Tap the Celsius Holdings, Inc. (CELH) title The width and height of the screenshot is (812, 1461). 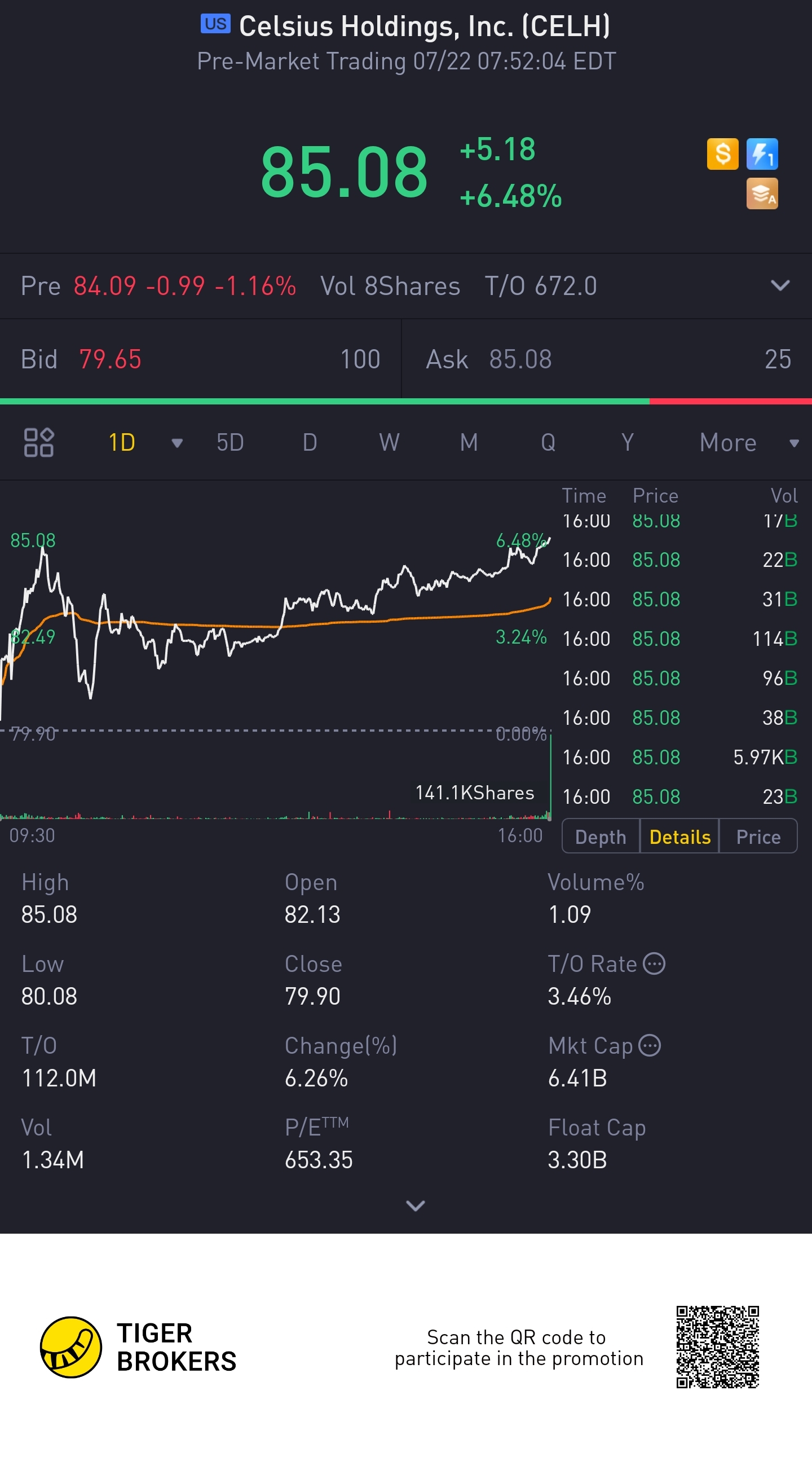[424, 26]
